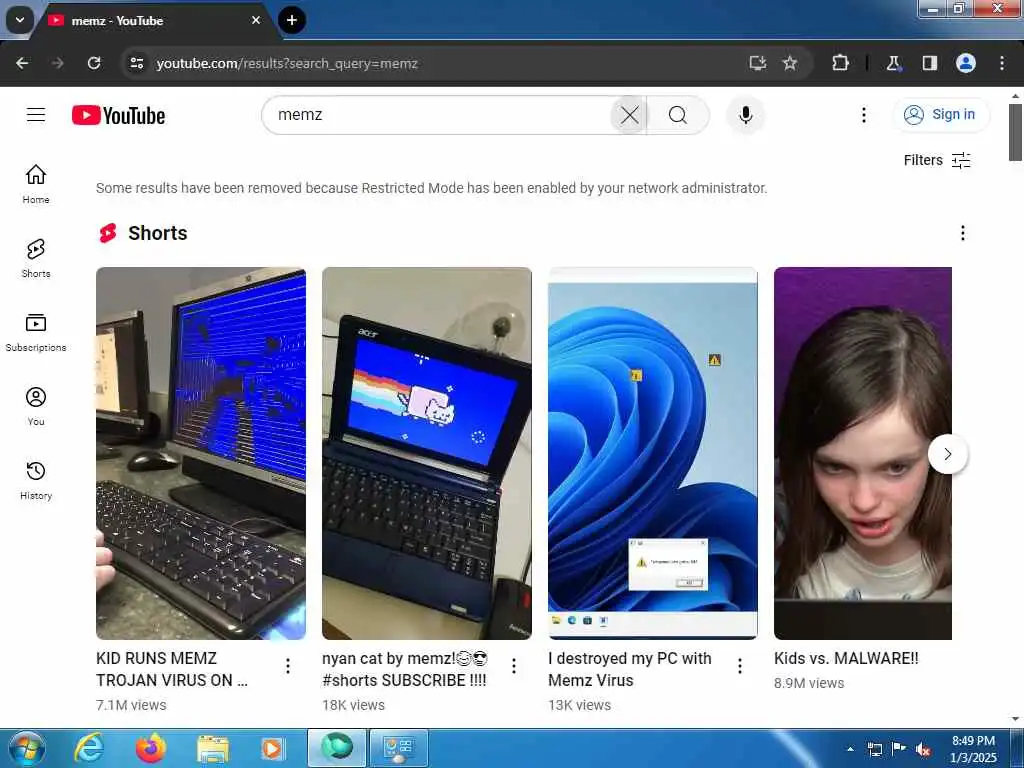Viewport: 1024px width, 768px height.
Task: Open a new browser tab
Action: point(292,20)
